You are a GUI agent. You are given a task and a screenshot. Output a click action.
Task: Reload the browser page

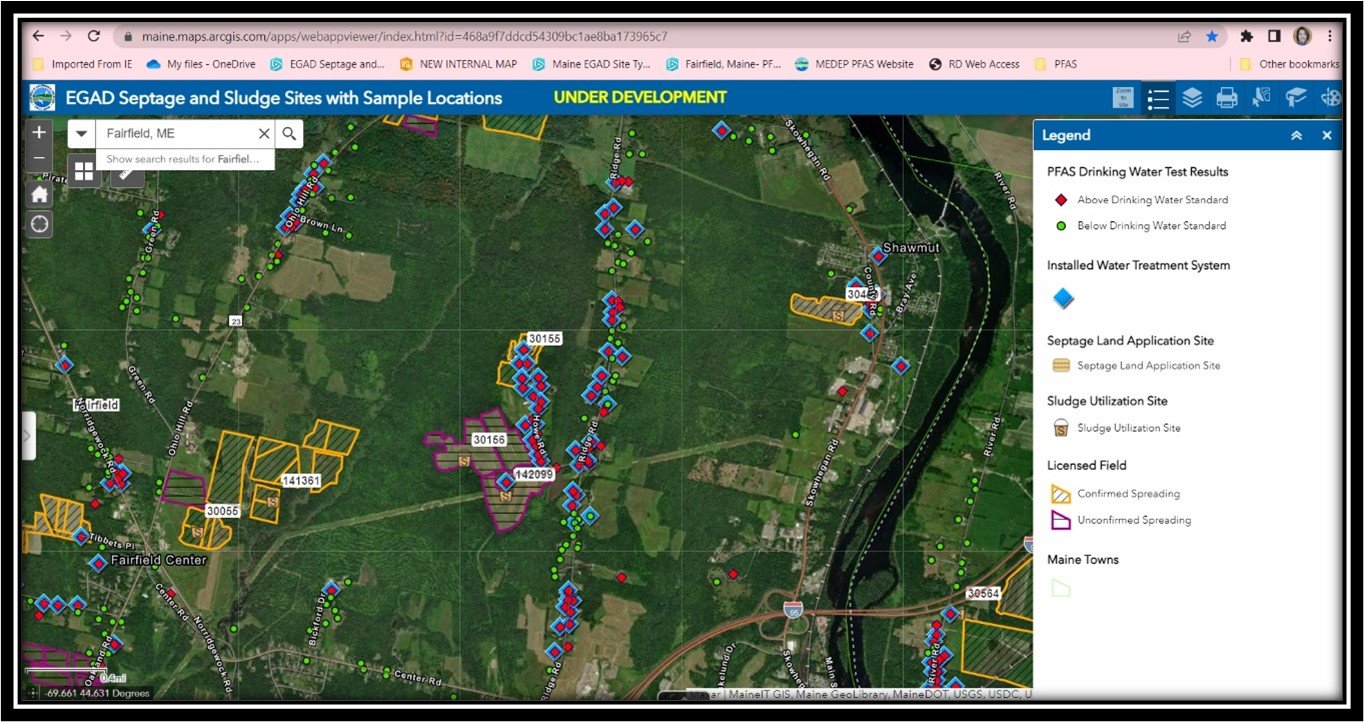[94, 36]
